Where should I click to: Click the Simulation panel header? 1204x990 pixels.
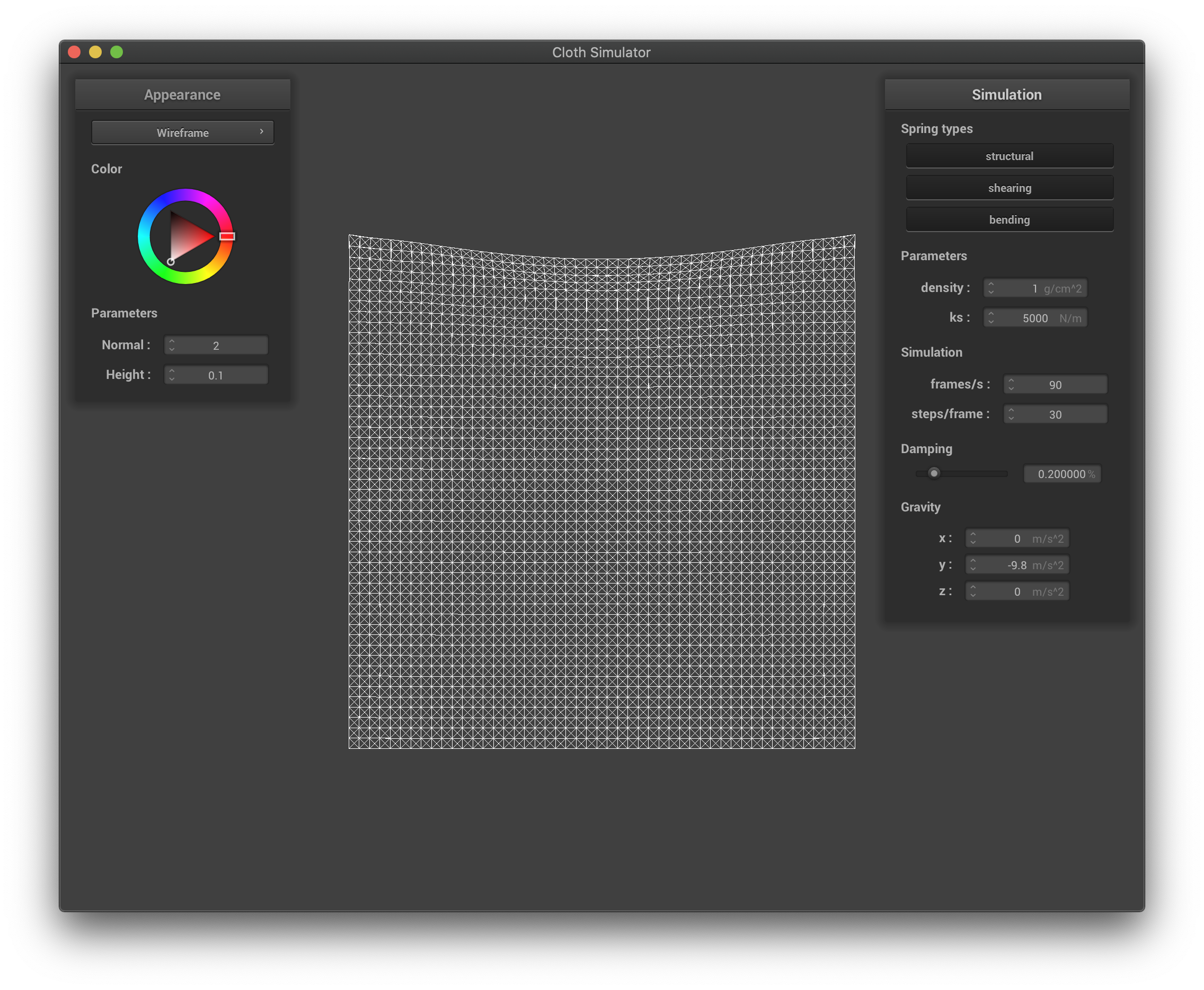coord(1006,95)
